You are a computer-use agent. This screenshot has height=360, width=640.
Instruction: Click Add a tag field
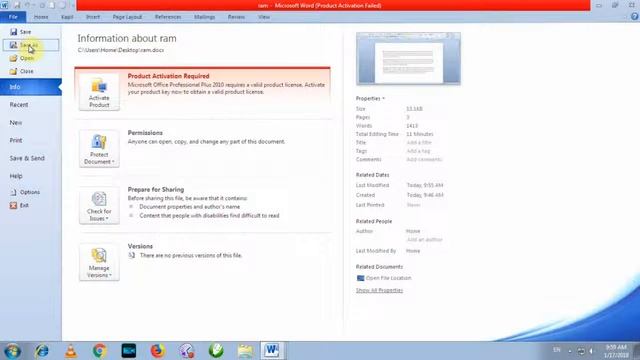pos(418,151)
